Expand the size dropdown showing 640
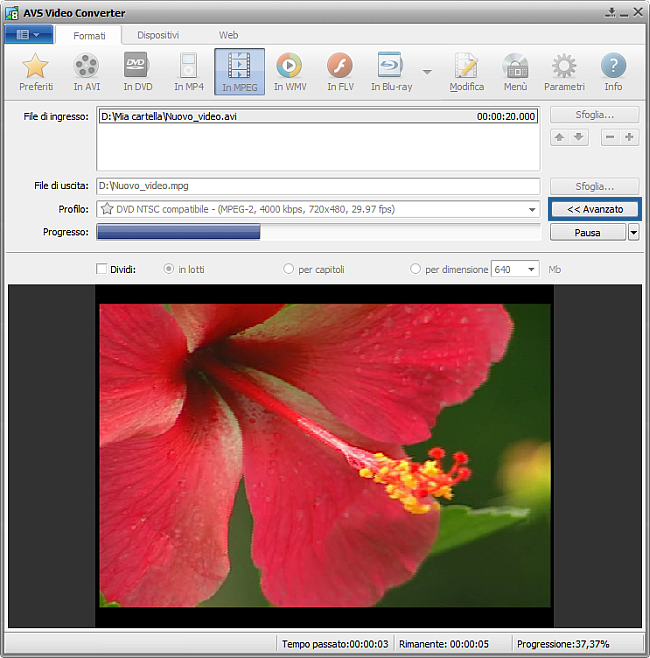Image resolution: width=650 pixels, height=658 pixels. click(x=530, y=269)
